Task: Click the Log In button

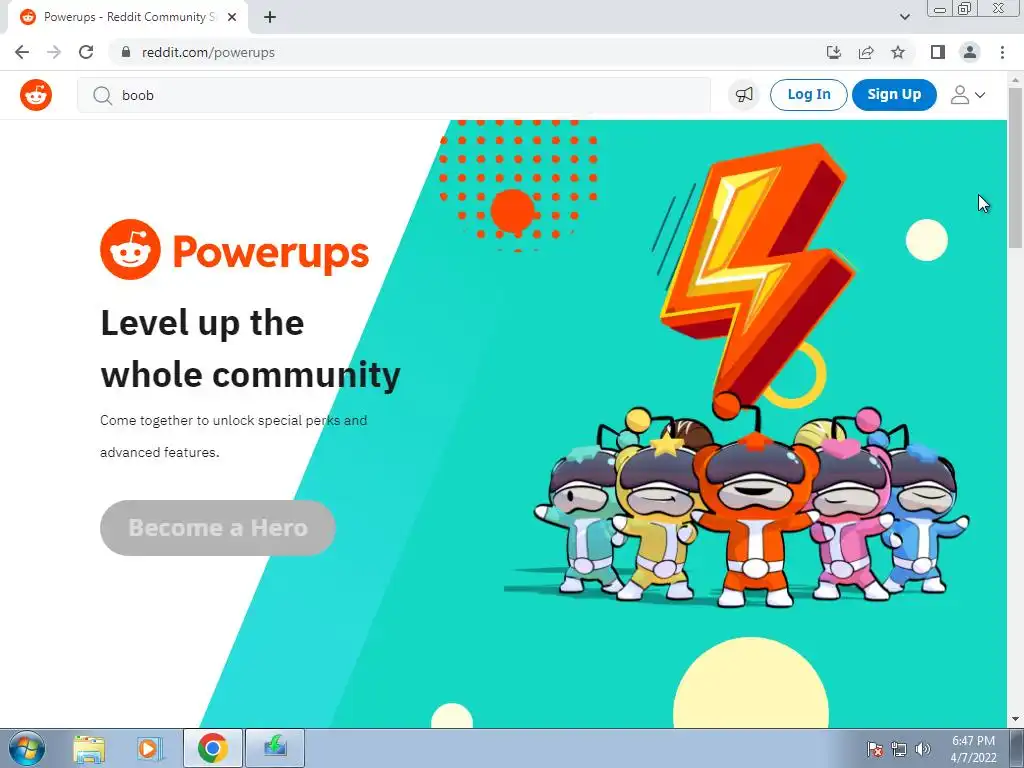Action: (808, 95)
